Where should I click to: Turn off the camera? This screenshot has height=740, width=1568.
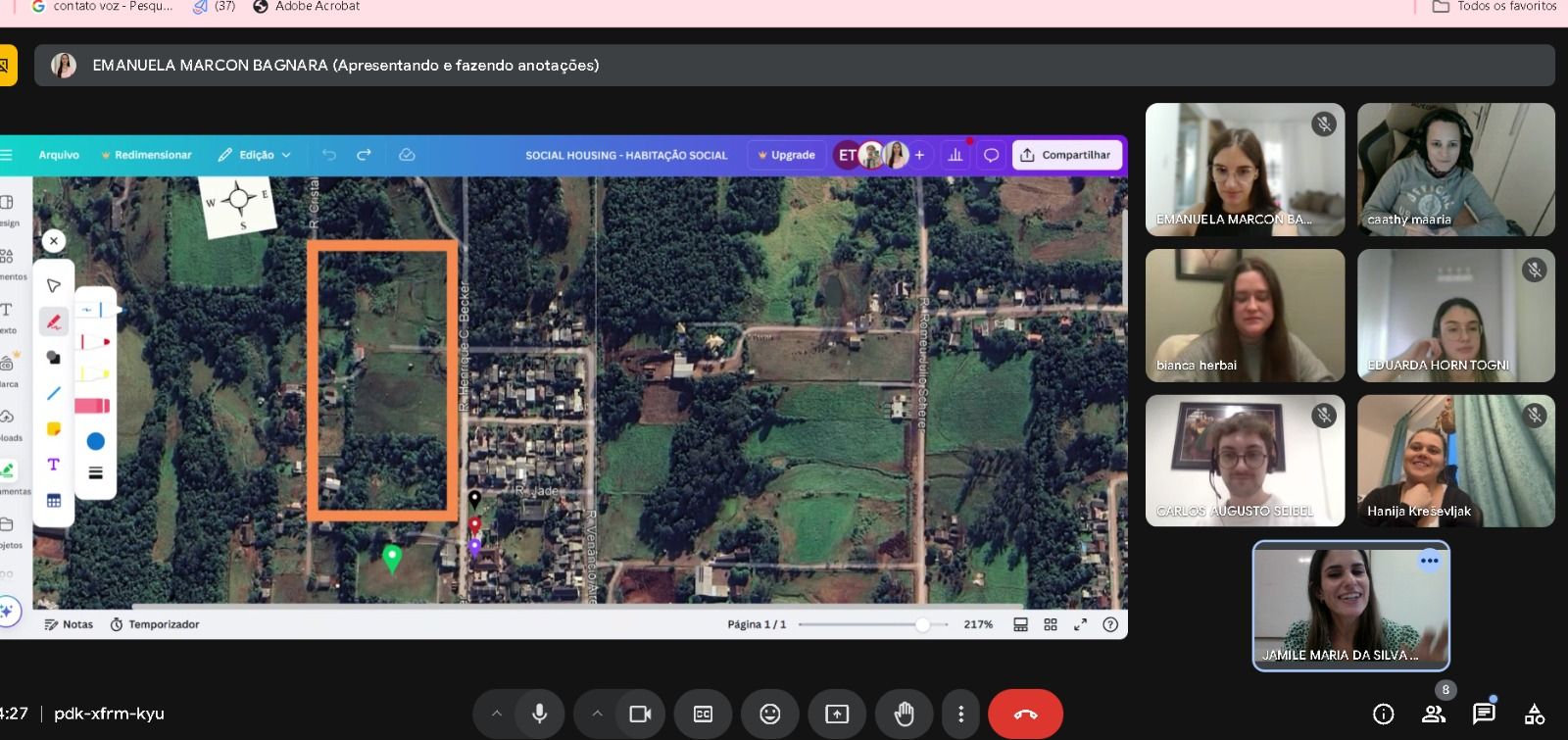tap(640, 714)
